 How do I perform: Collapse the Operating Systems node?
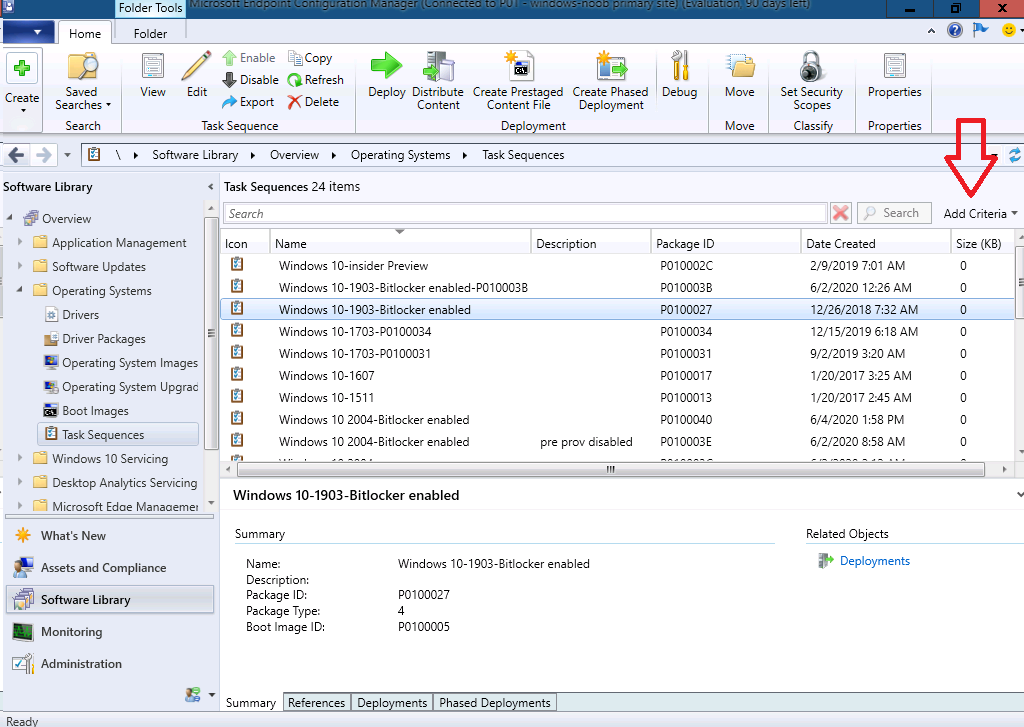click(20, 289)
